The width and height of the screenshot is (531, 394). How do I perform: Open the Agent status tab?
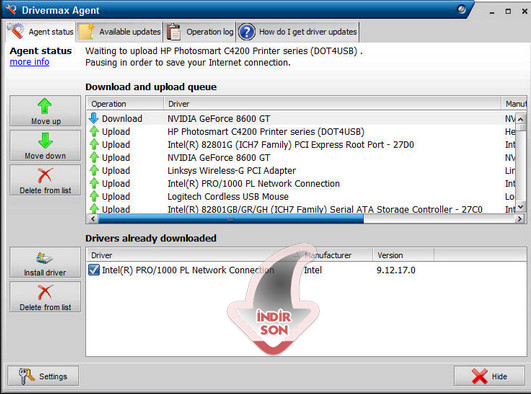pyautogui.click(x=41, y=32)
